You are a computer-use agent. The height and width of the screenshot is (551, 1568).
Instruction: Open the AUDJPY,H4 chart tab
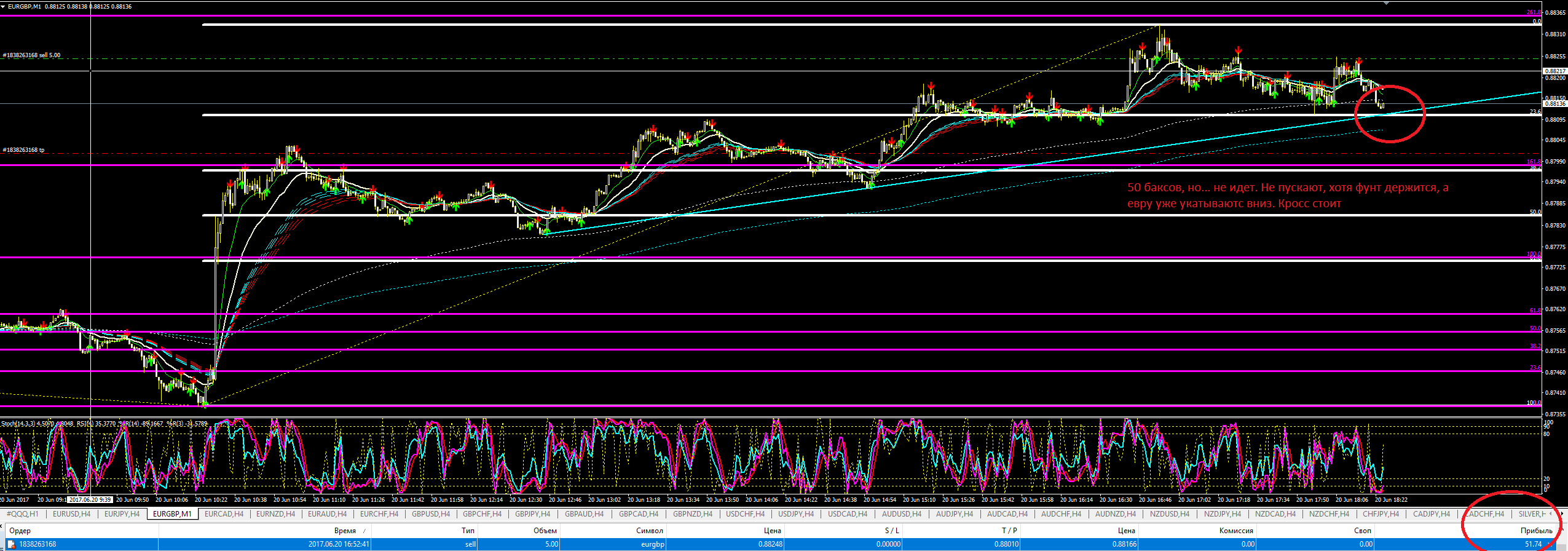(954, 514)
